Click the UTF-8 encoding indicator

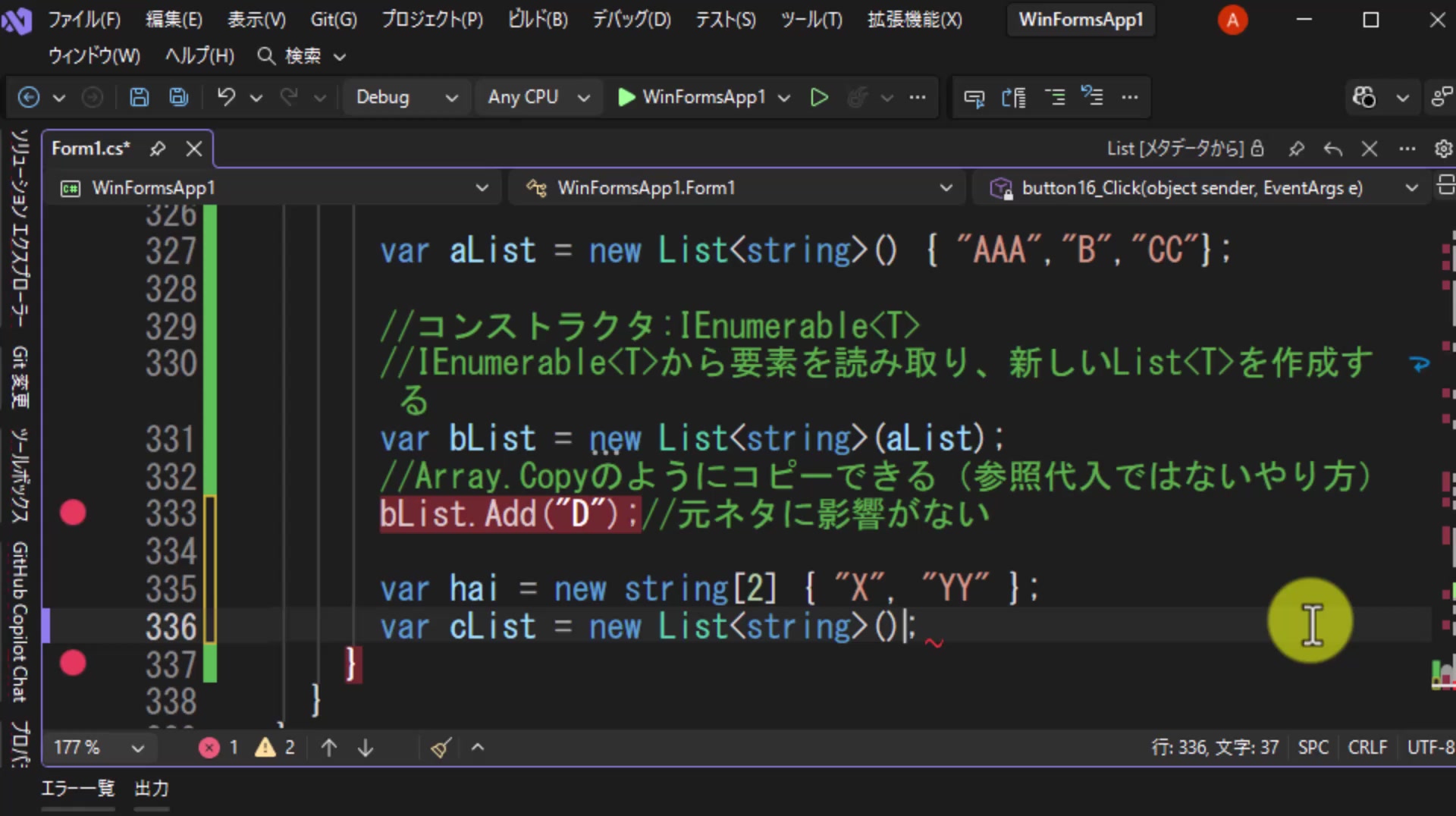(1430, 748)
